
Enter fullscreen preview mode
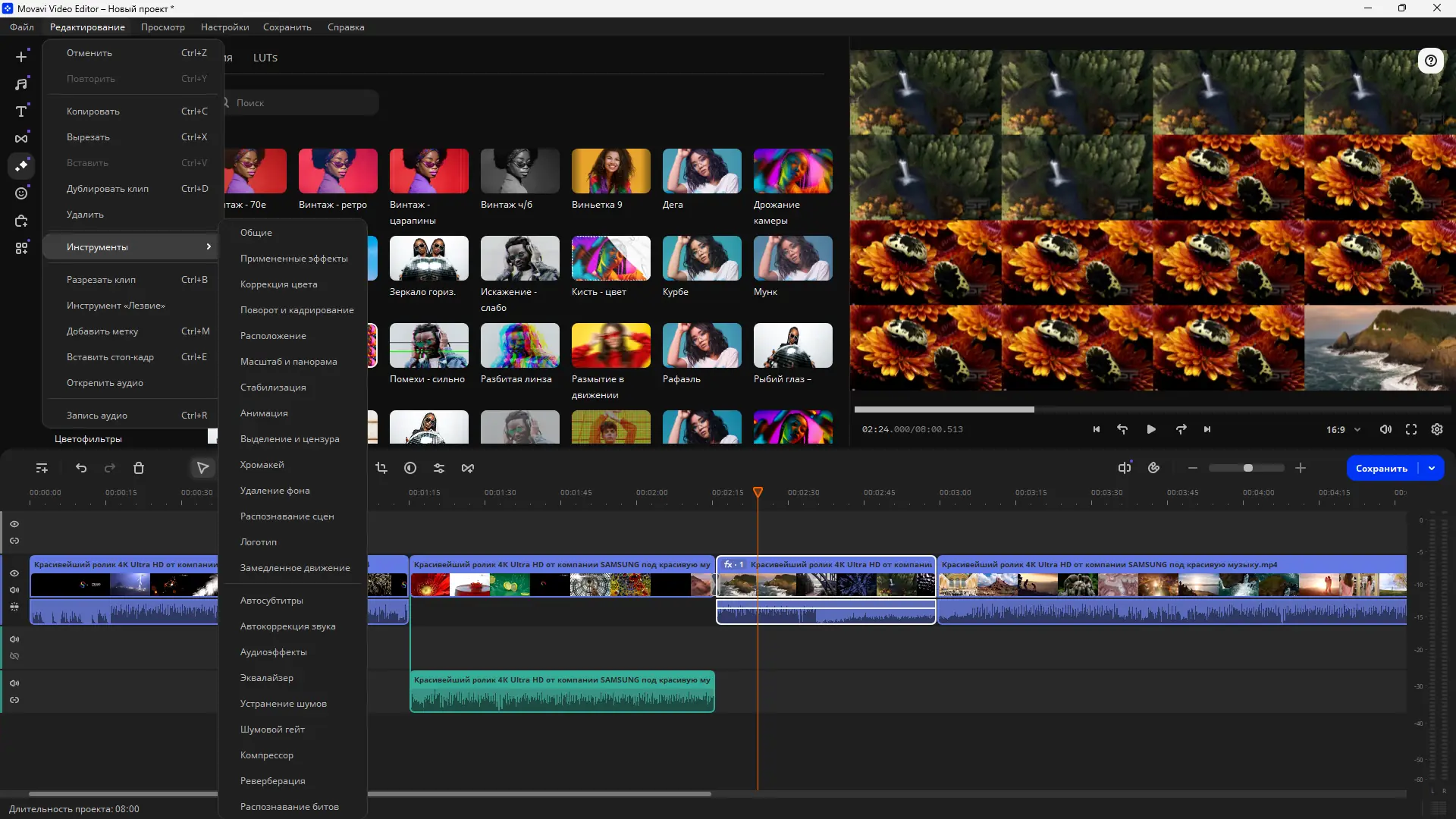[1411, 429]
